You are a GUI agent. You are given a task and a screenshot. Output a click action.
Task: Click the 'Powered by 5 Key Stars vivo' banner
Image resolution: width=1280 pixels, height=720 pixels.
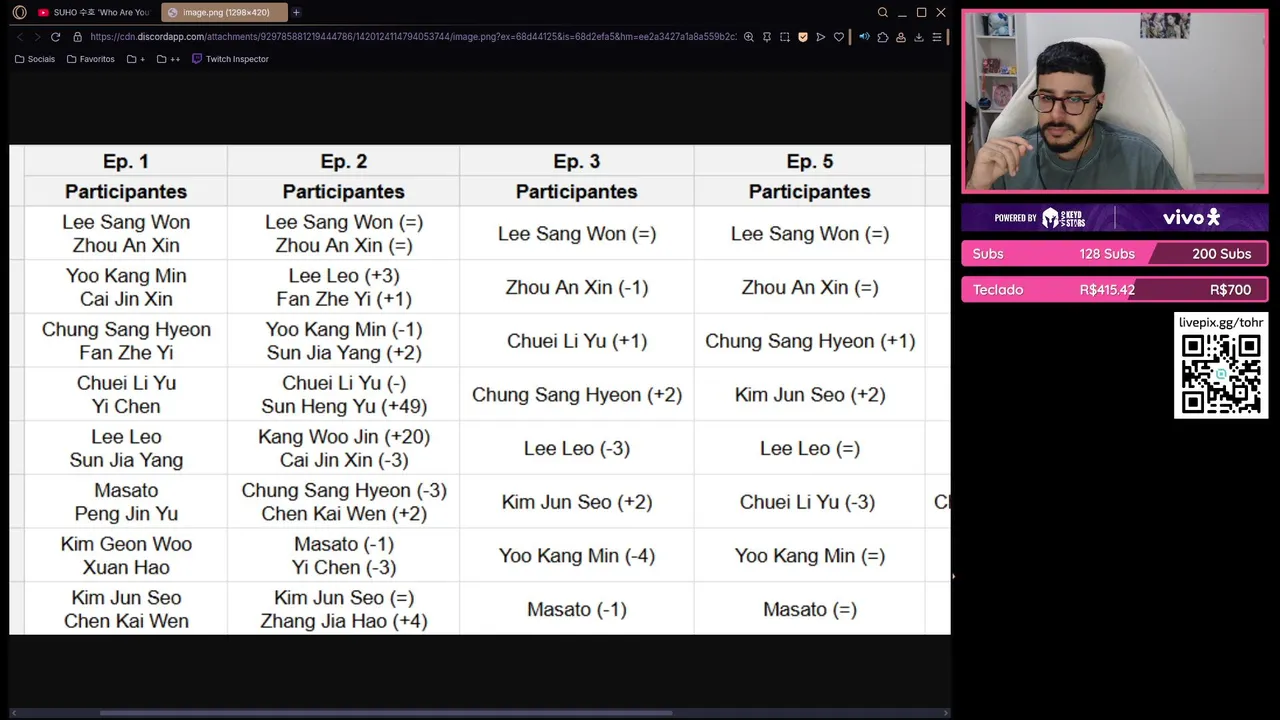click(x=1115, y=218)
